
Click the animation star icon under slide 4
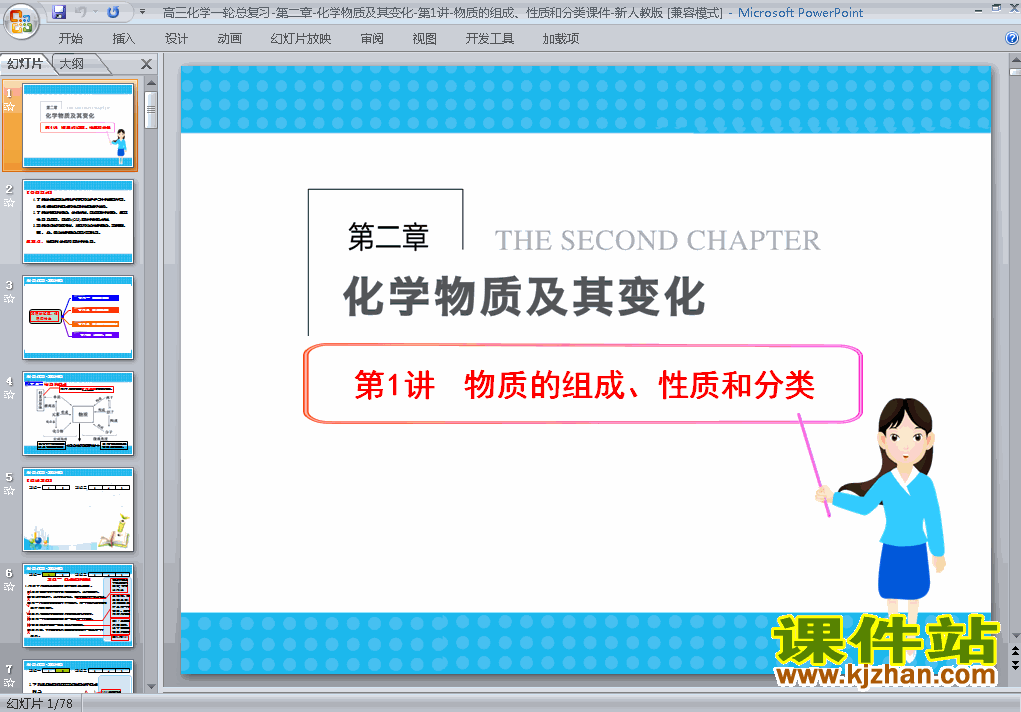[9, 395]
